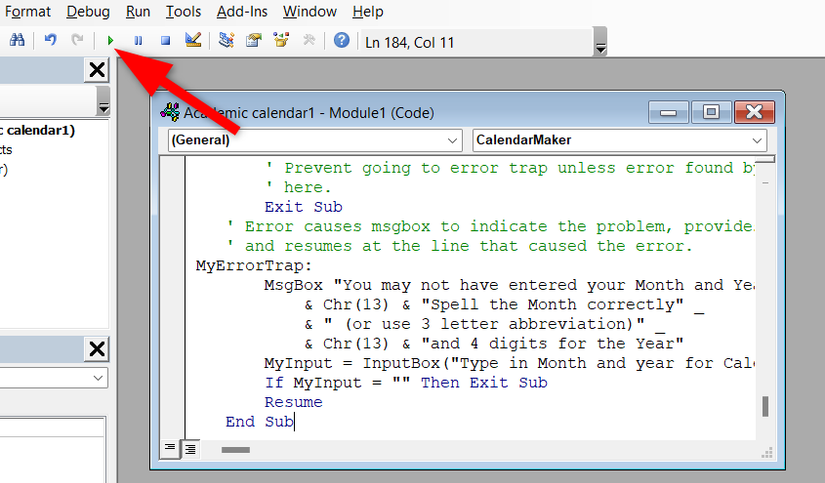Click the margin indicator bar beside the code
825x483 pixels.
click(172, 297)
